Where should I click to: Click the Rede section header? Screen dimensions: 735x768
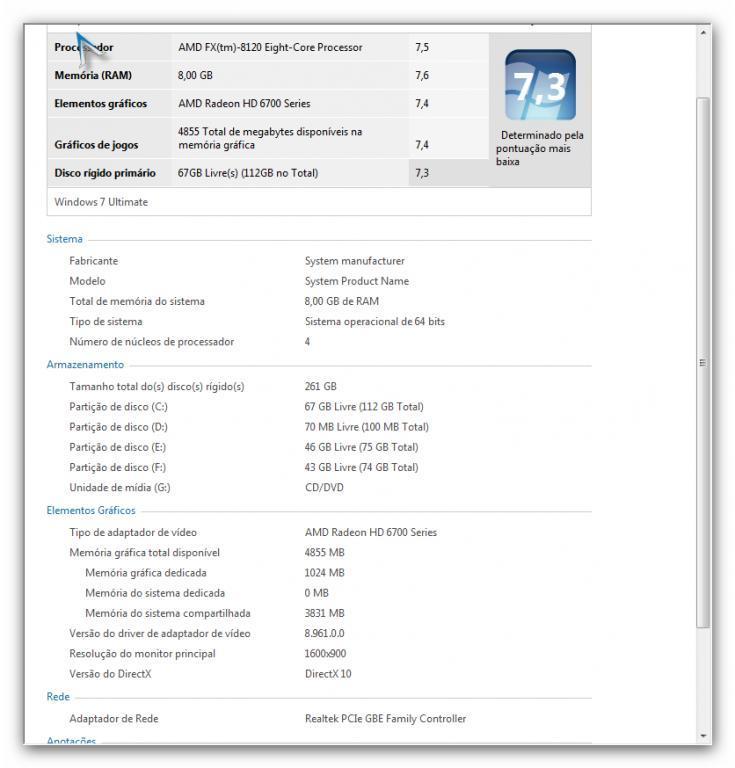coord(58,697)
